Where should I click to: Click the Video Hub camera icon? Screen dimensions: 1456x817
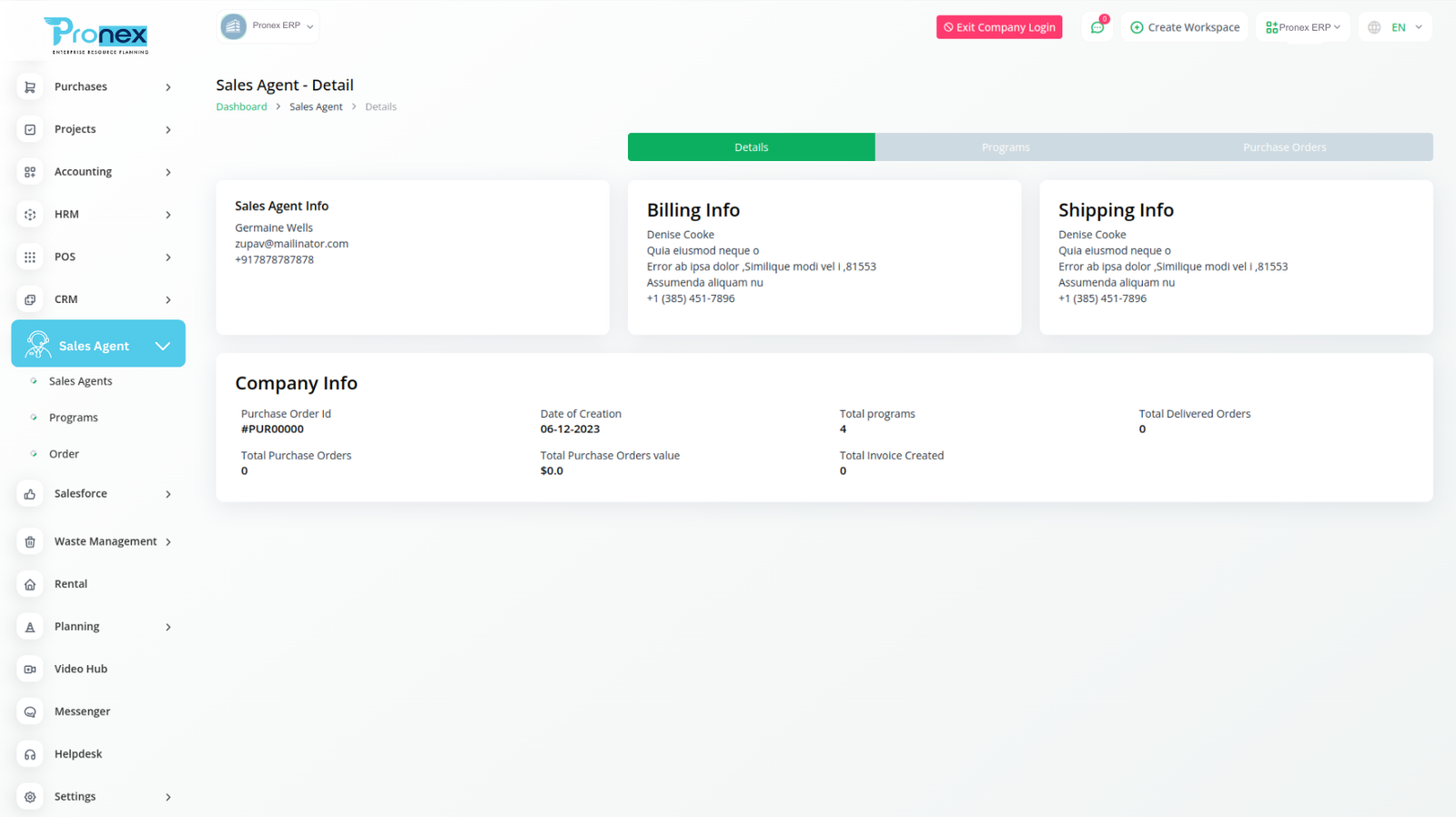(30, 670)
